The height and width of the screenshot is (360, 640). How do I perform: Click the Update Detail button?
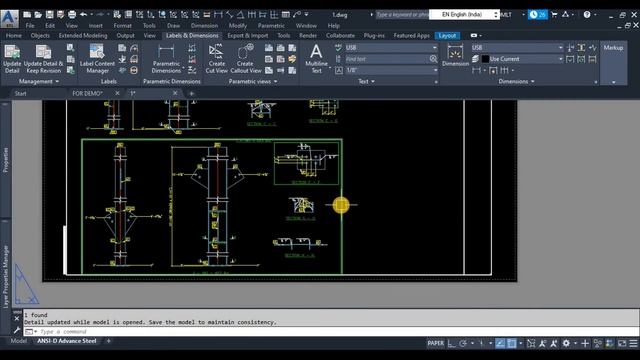click(x=12, y=59)
